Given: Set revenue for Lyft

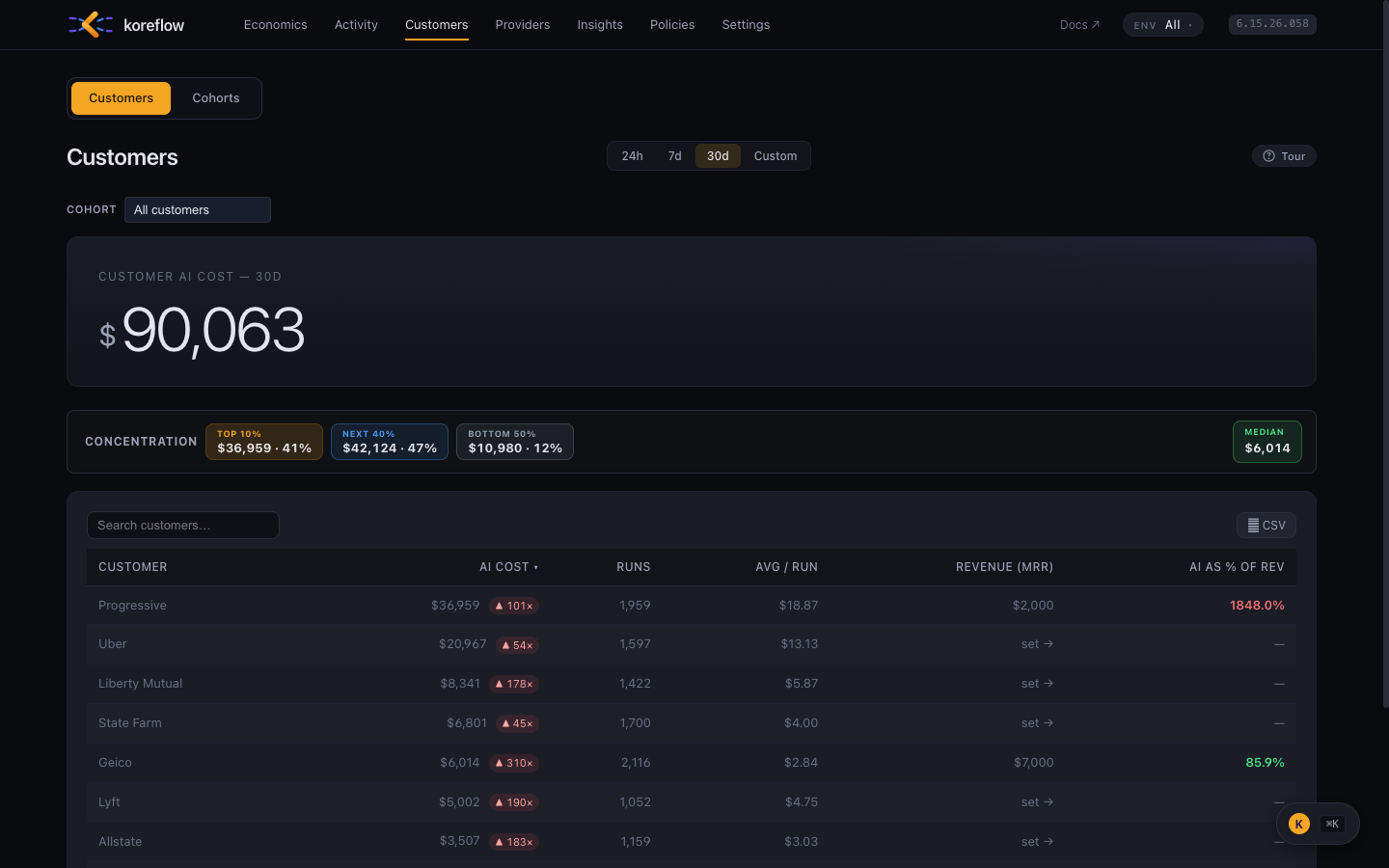Looking at the screenshot, I should point(1038,802).
